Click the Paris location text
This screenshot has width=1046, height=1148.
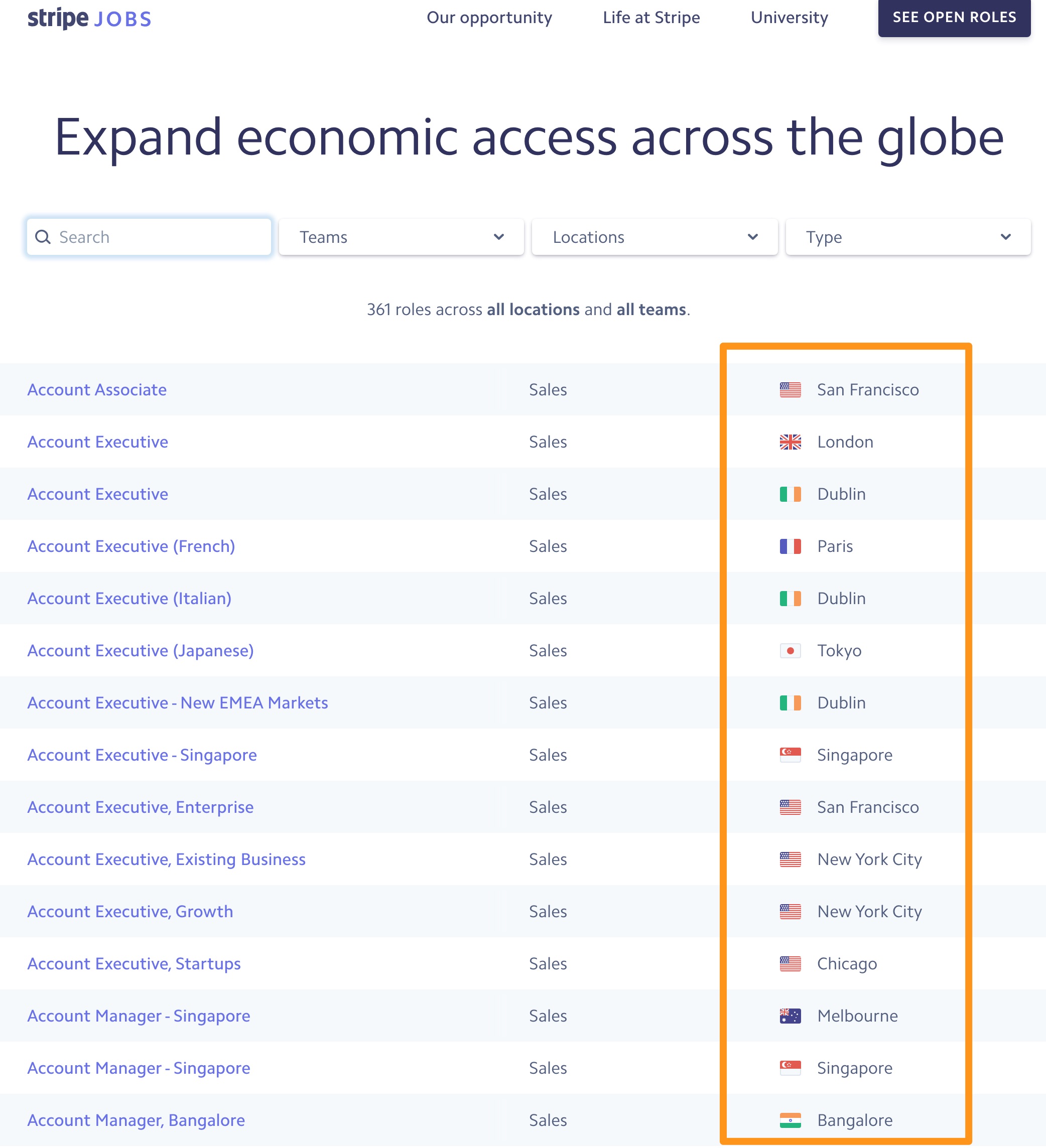[835, 546]
